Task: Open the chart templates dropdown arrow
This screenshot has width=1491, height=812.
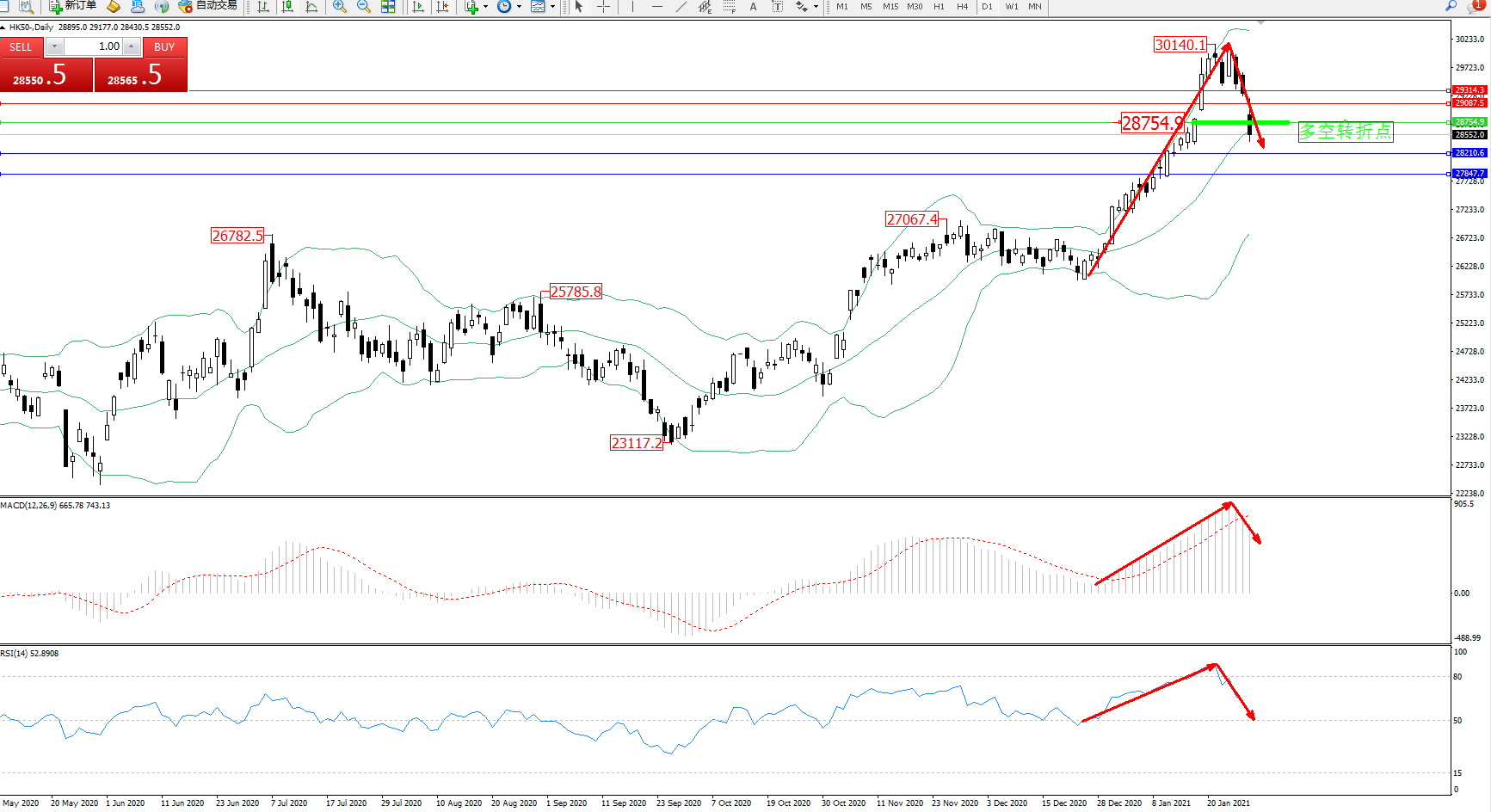Action: (x=552, y=6)
